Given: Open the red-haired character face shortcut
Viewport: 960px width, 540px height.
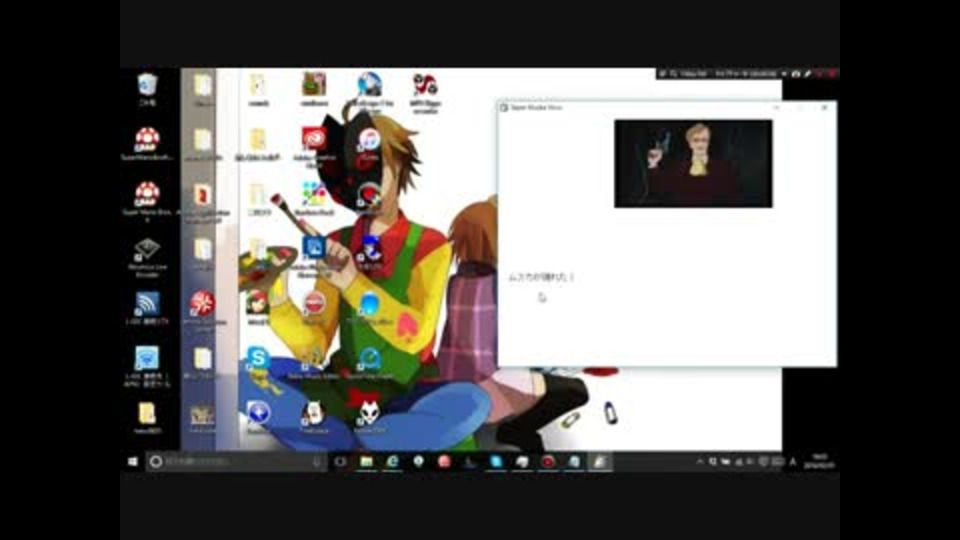Looking at the screenshot, I should 258,304.
